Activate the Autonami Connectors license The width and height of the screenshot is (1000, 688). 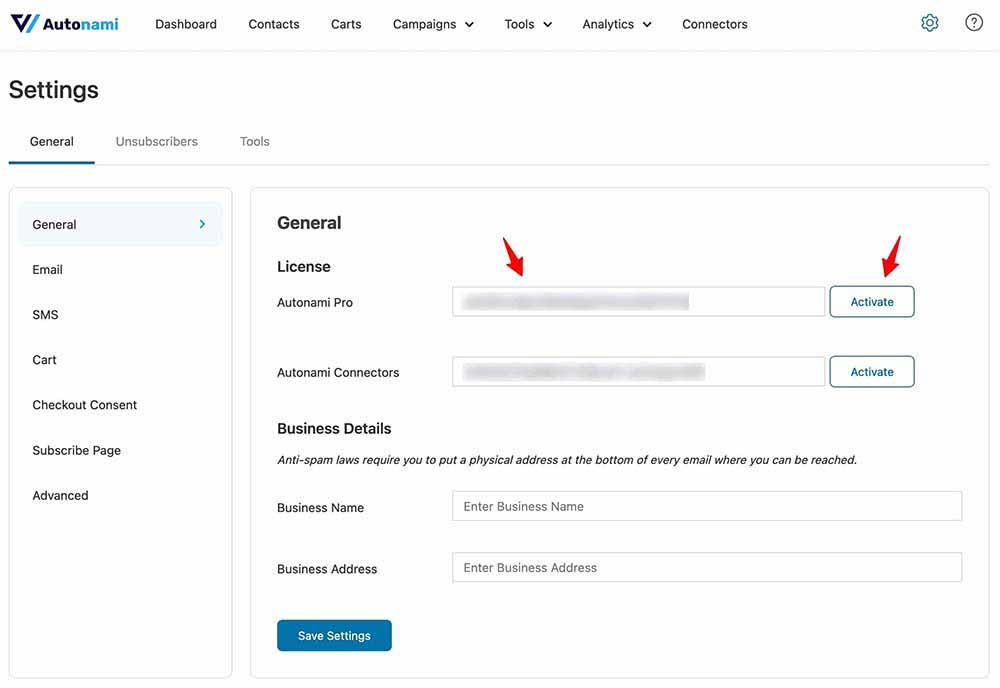click(871, 372)
